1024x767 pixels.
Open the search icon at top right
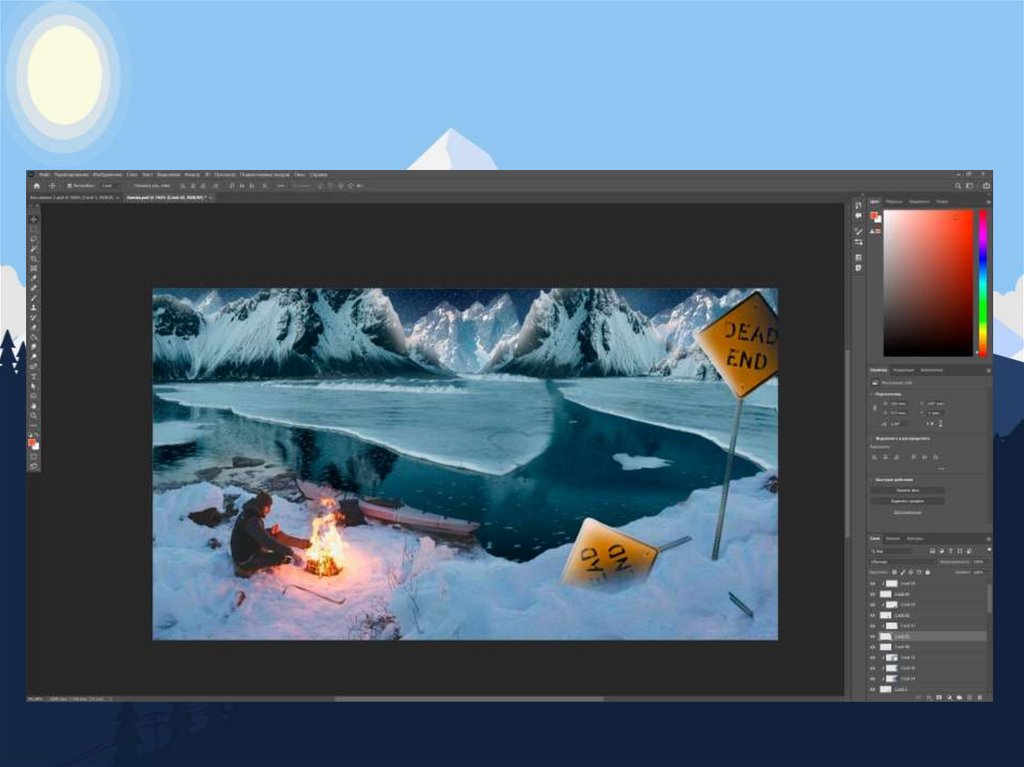[958, 186]
